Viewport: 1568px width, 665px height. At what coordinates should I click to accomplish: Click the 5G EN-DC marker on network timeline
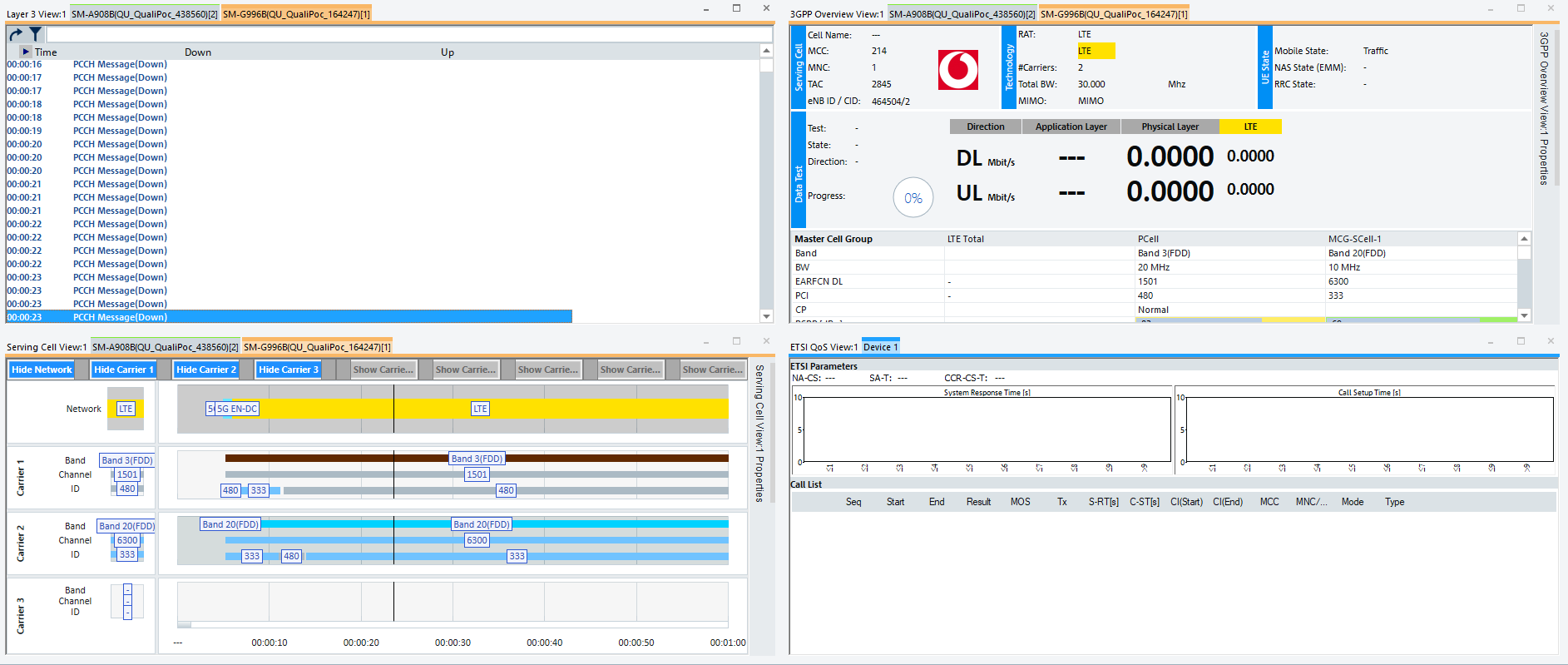tap(237, 409)
